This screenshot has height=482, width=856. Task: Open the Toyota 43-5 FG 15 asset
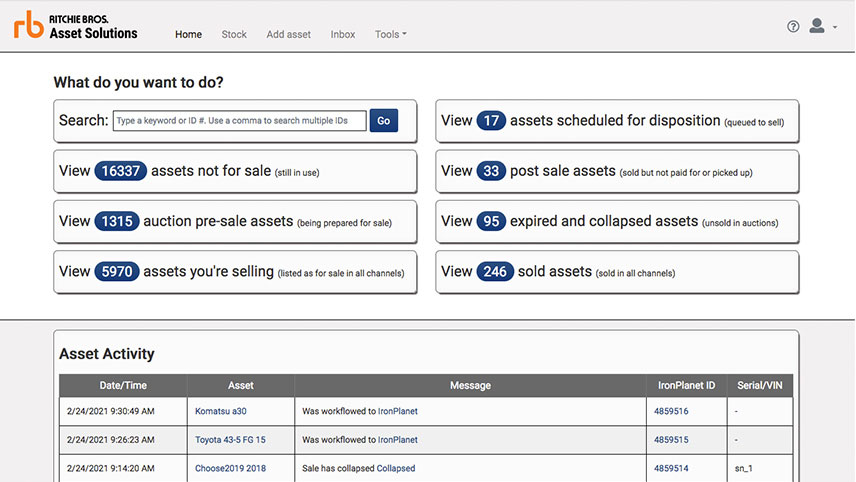point(230,439)
